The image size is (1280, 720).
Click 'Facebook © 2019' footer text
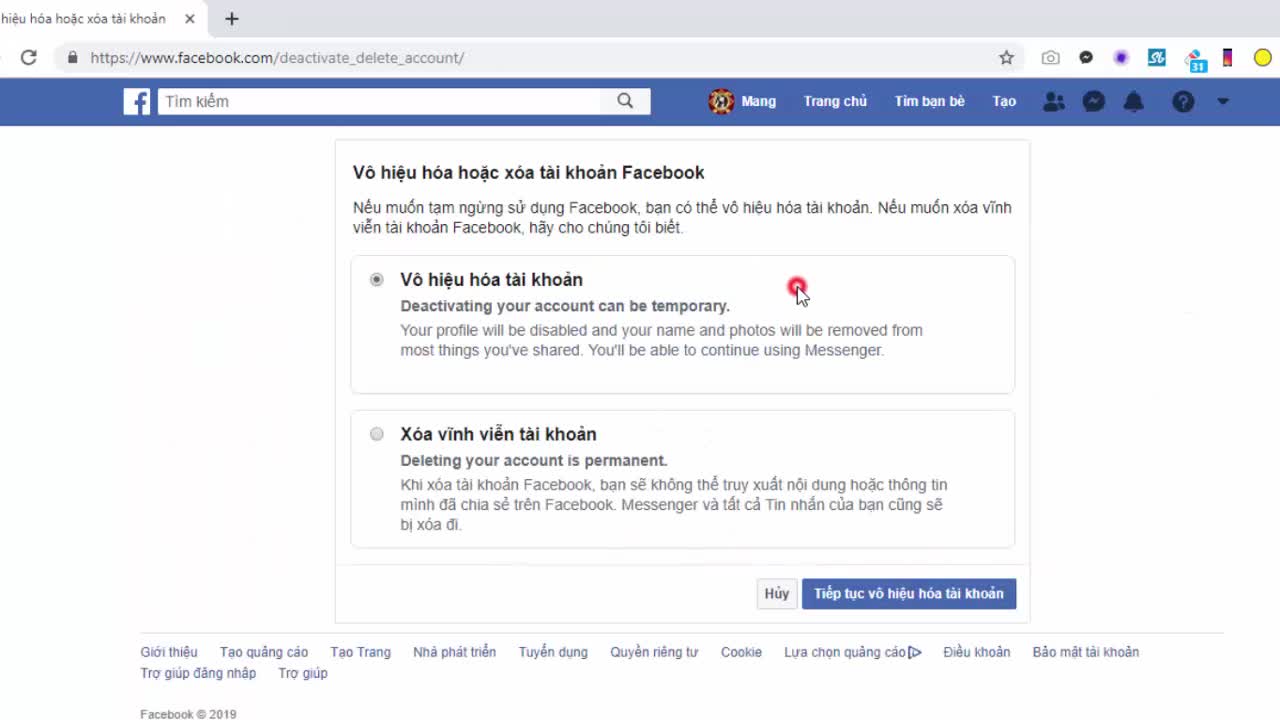pos(188,714)
